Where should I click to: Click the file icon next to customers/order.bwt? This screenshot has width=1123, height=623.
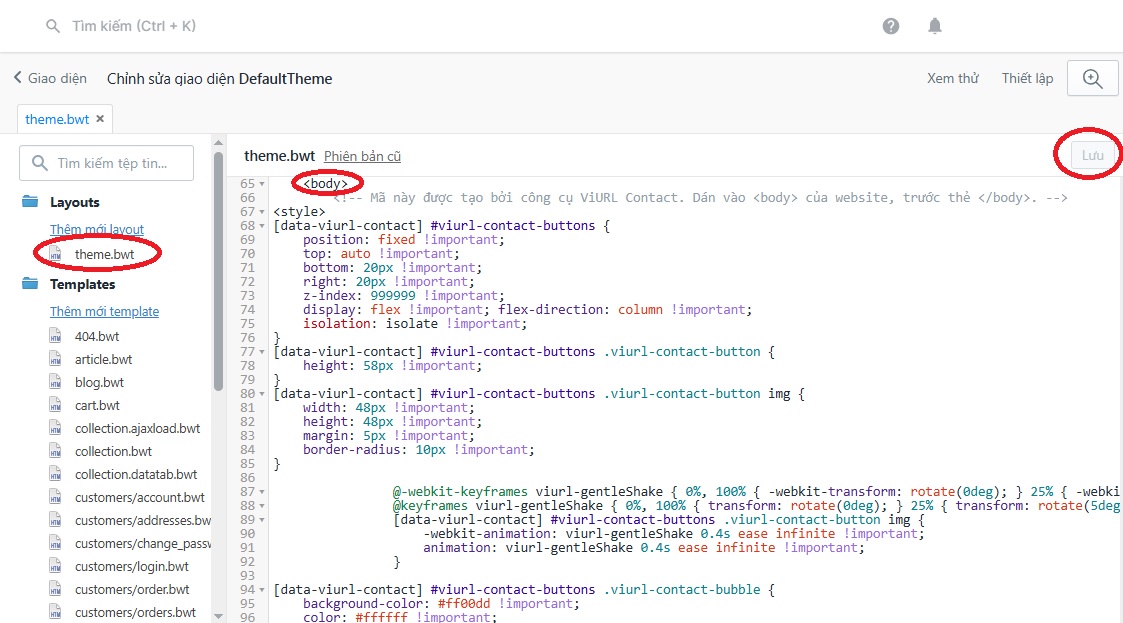[x=55, y=589]
